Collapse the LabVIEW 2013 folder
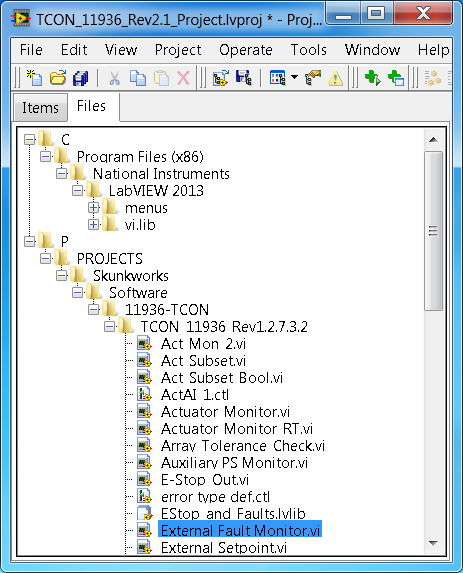 pos(77,190)
